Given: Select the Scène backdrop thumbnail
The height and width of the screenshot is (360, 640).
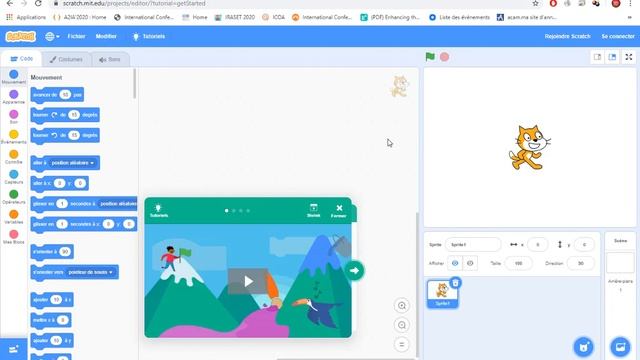Looking at the screenshot, I should (620, 262).
